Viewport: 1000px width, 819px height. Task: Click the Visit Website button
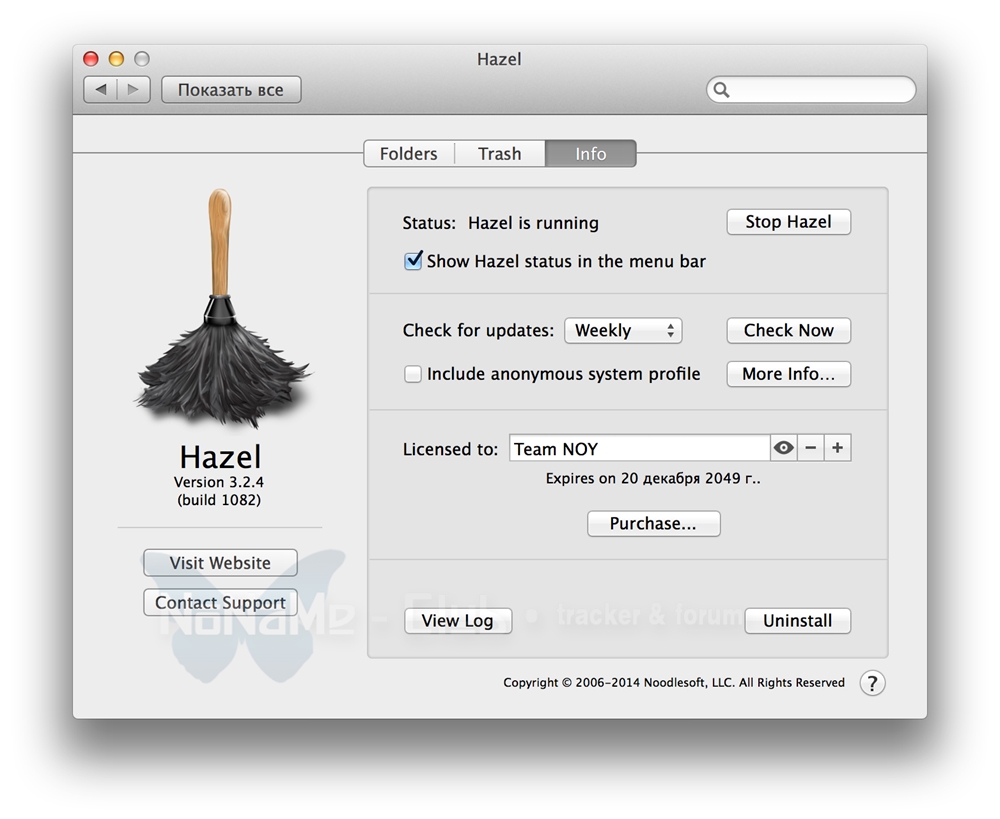pyautogui.click(x=220, y=563)
